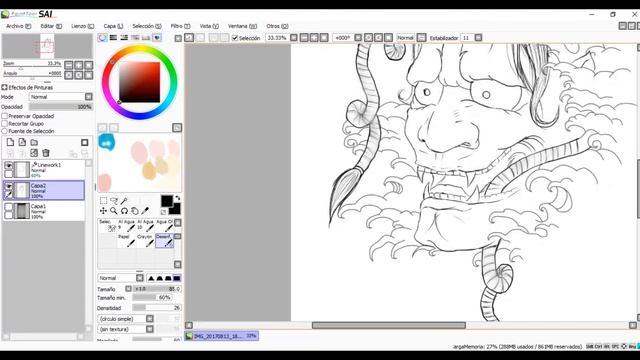Enable Preservar Opacidad checkbox
The image size is (640, 360).
coord(4,116)
